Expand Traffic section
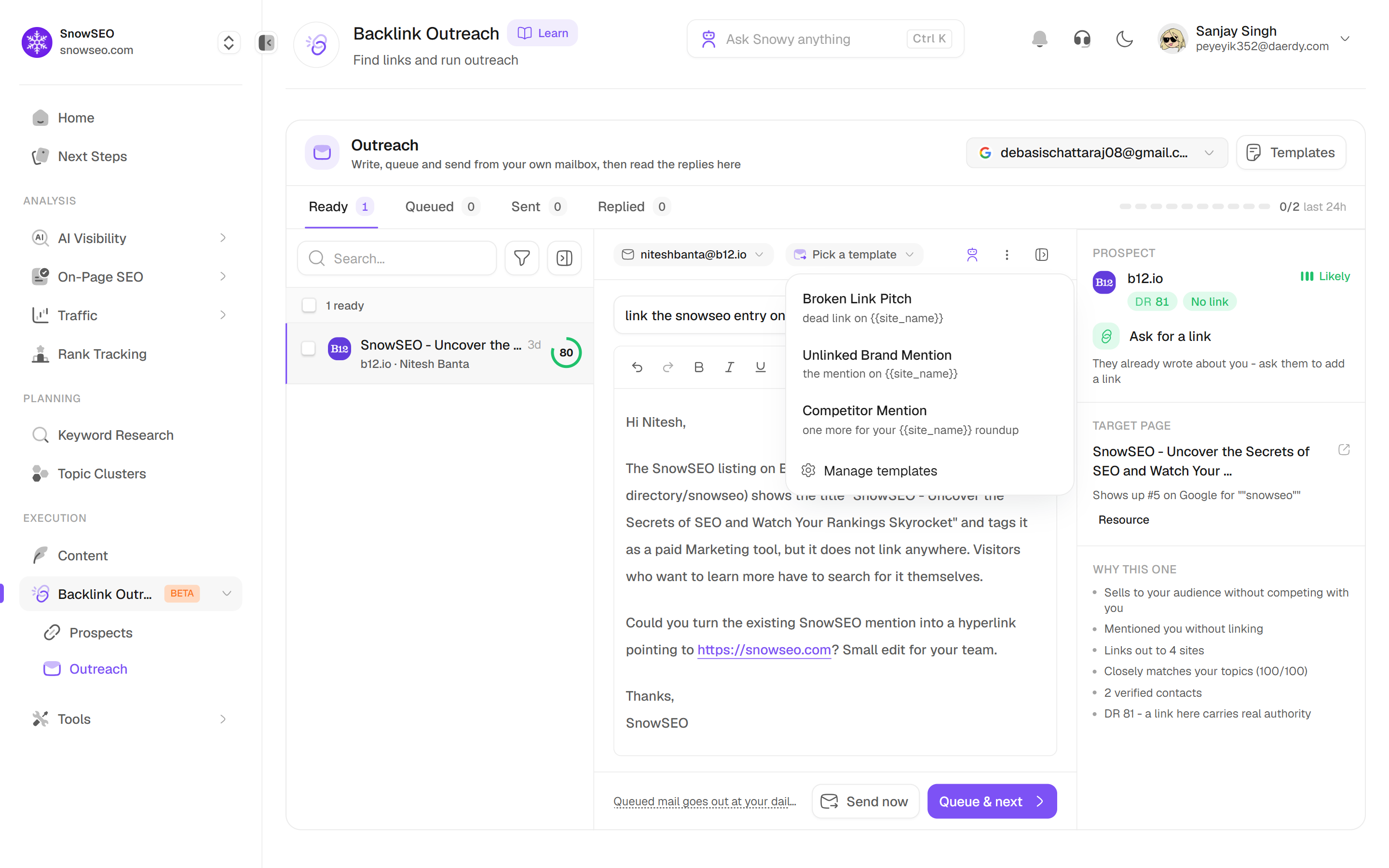Image resolution: width=1389 pixels, height=868 pixels. pos(223,314)
